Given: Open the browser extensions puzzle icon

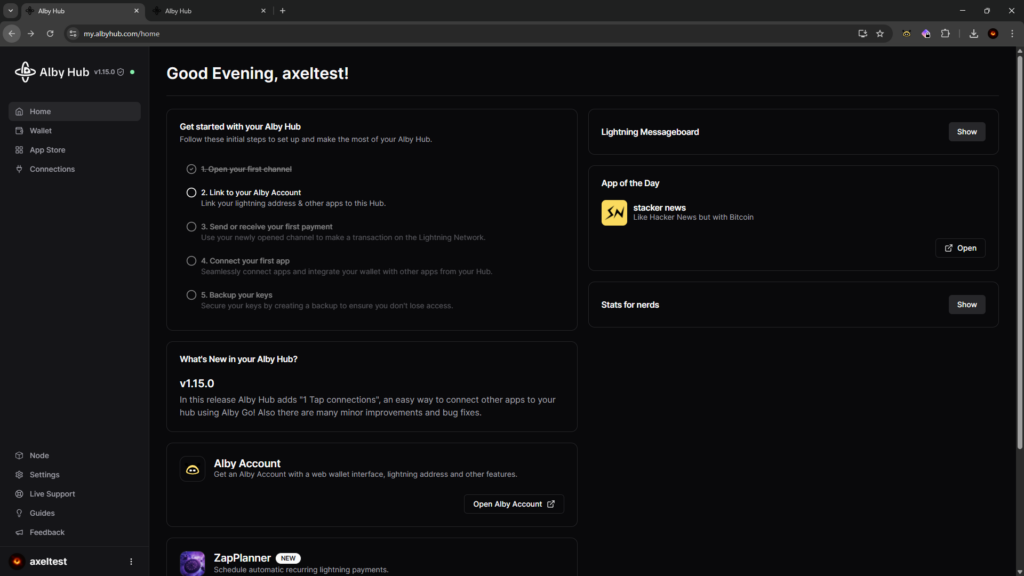Looking at the screenshot, I should coord(944,33).
